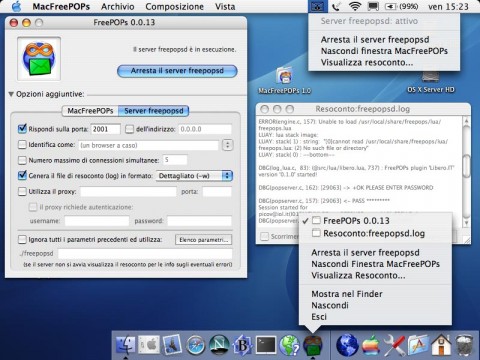
Task: Open the tools utilities icon in the Dock
Action: coord(394,345)
